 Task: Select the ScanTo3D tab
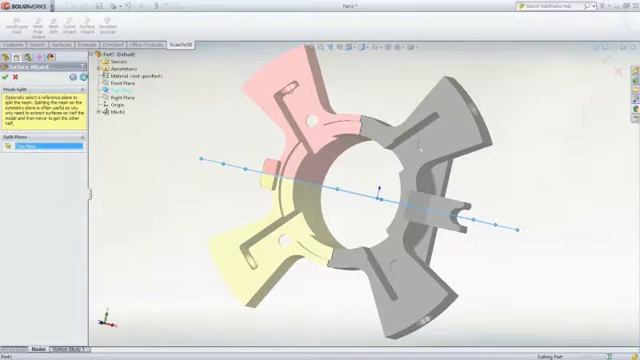[180, 45]
